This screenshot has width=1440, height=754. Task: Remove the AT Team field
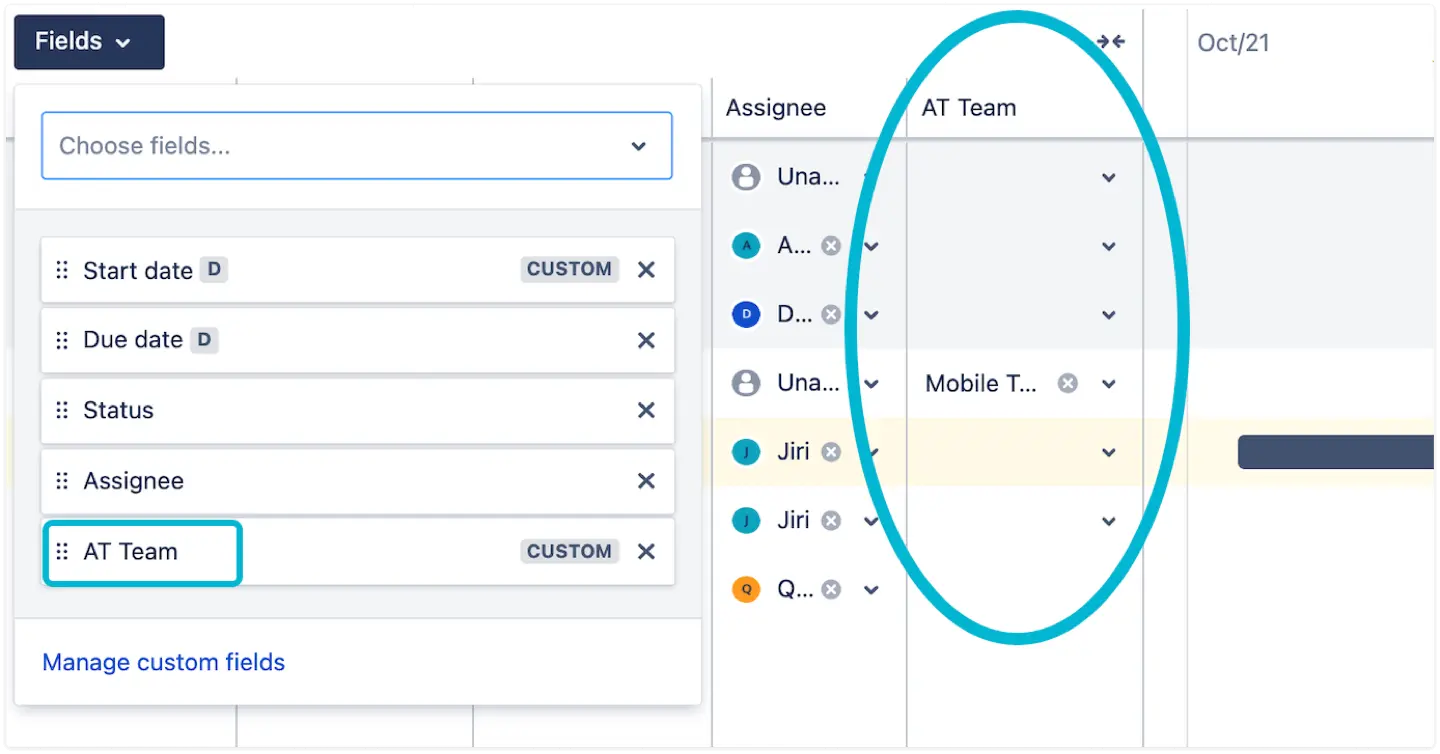[x=647, y=552]
